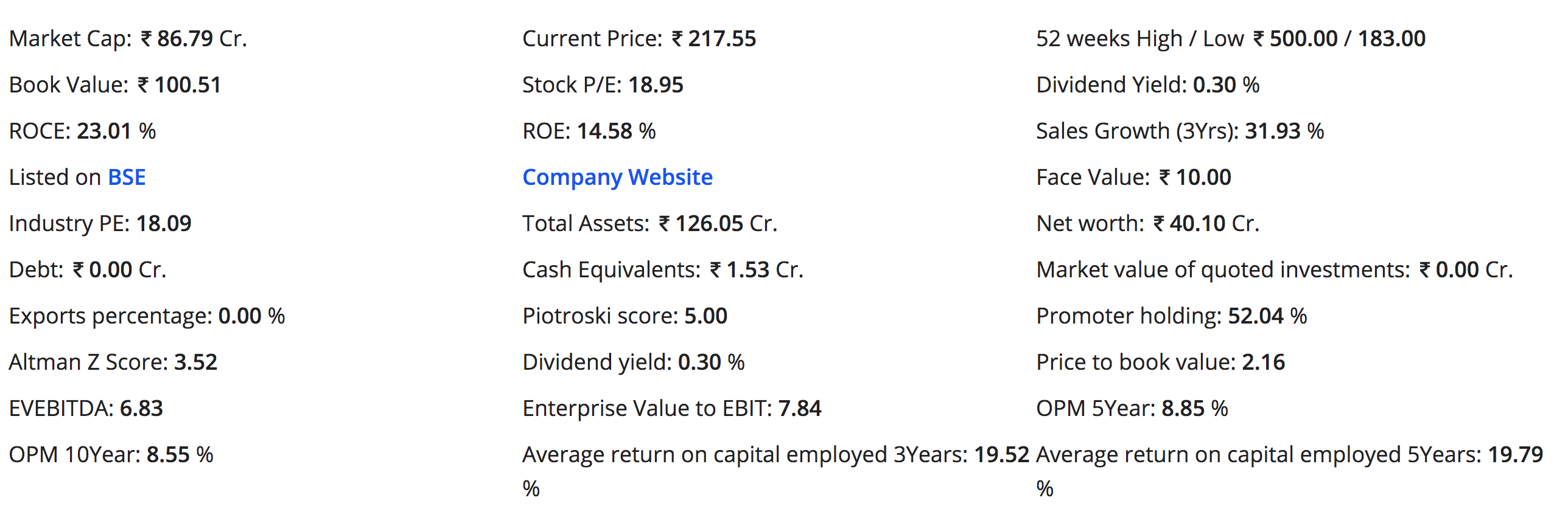This screenshot has height=506, width=1568.
Task: Click the Enterprise Value to EBIT figure
Action: pyautogui.click(x=800, y=408)
